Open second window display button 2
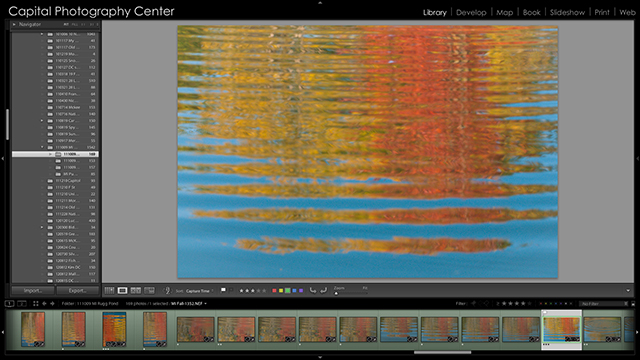640x360 pixels. [22, 303]
